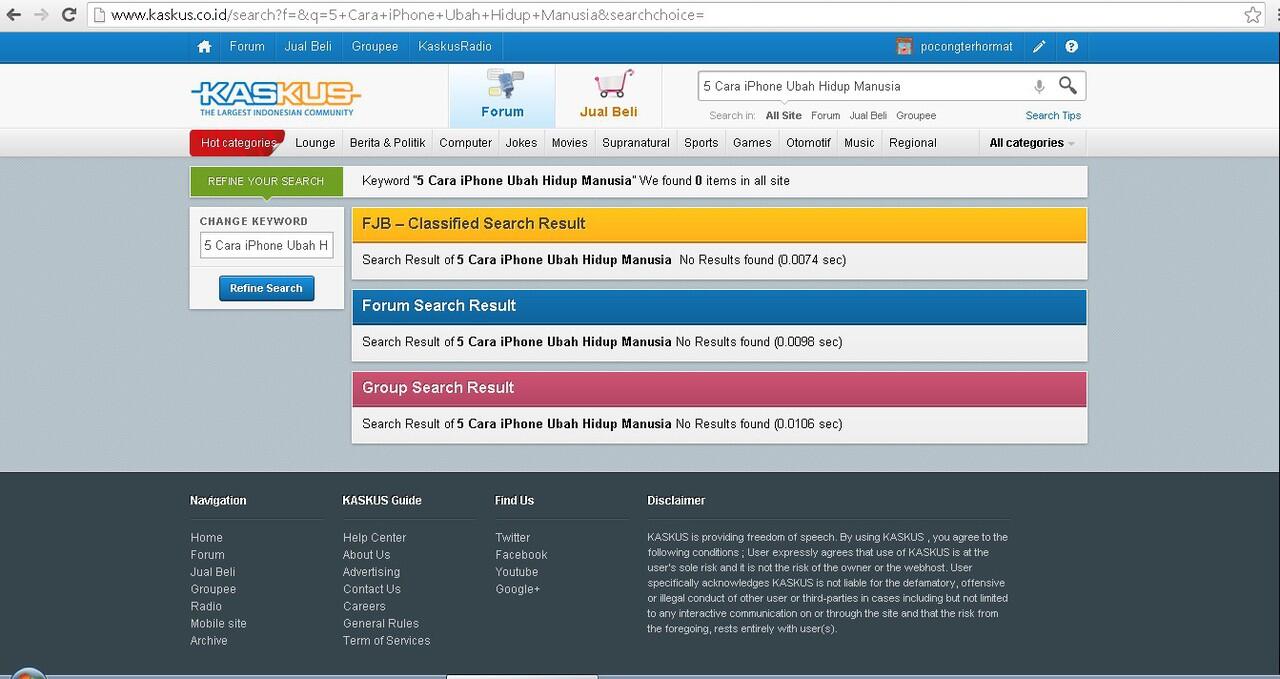Set search scope to Groupee
This screenshot has width=1280, height=679.
pos(916,116)
